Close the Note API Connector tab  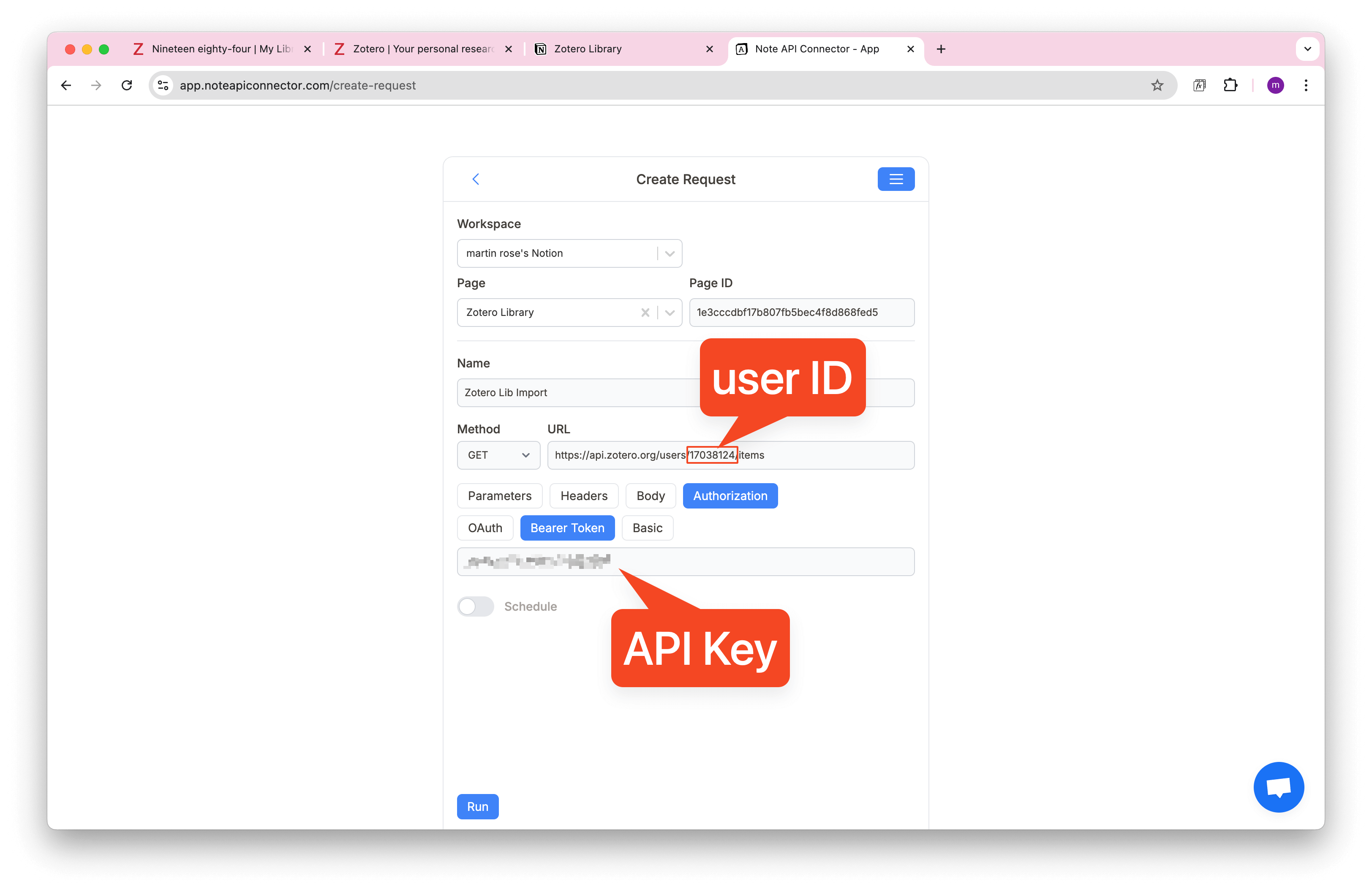click(910, 49)
